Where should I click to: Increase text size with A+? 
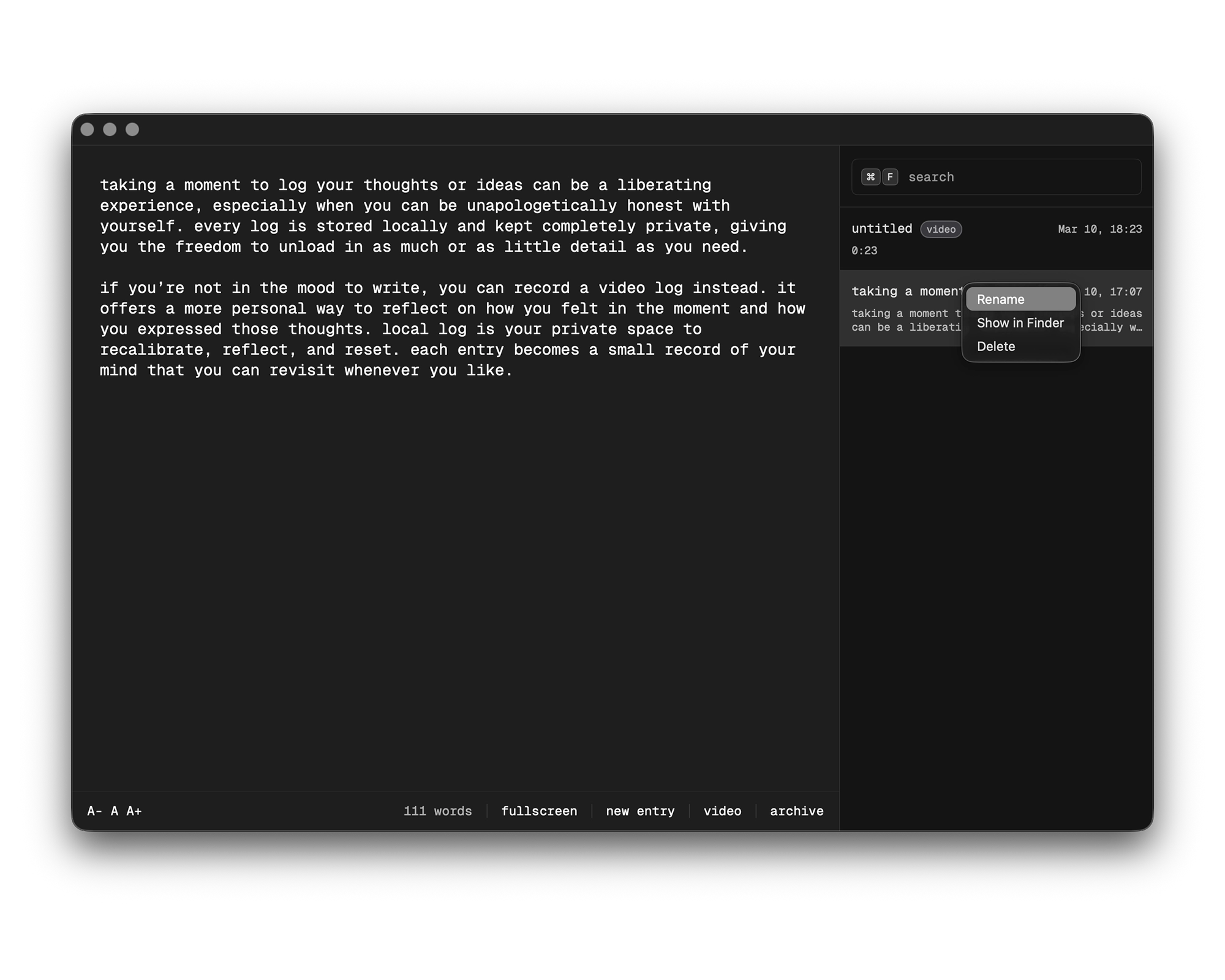tap(134, 810)
